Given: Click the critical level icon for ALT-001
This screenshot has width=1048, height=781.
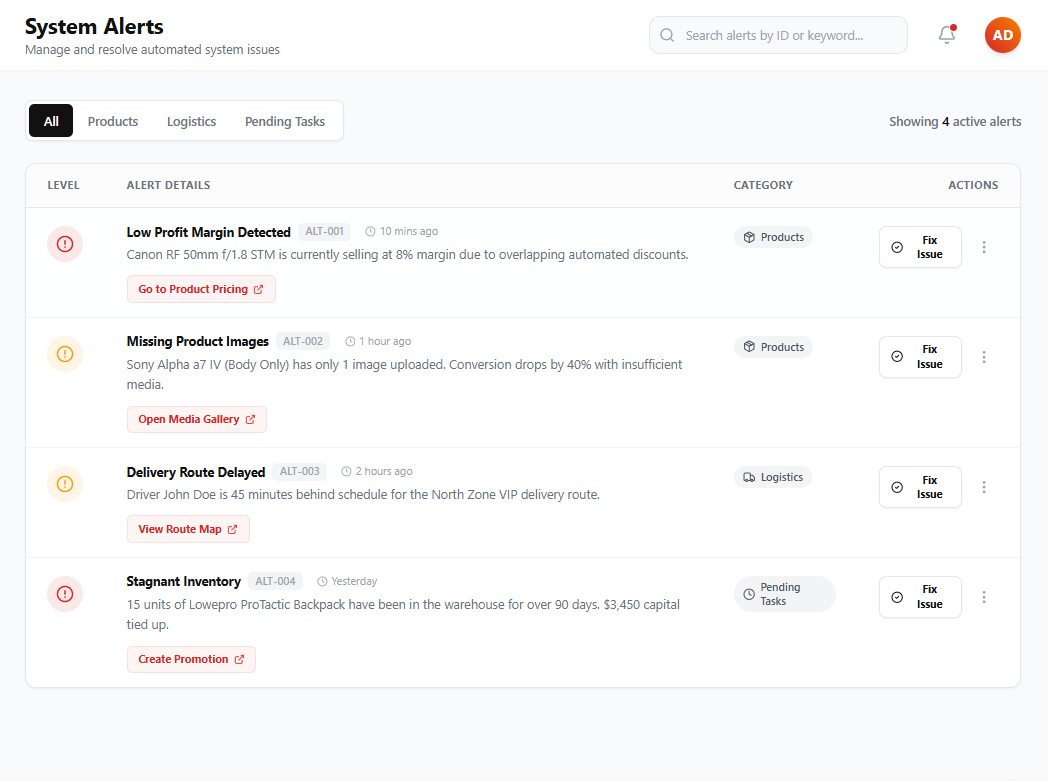Looking at the screenshot, I should [65, 244].
